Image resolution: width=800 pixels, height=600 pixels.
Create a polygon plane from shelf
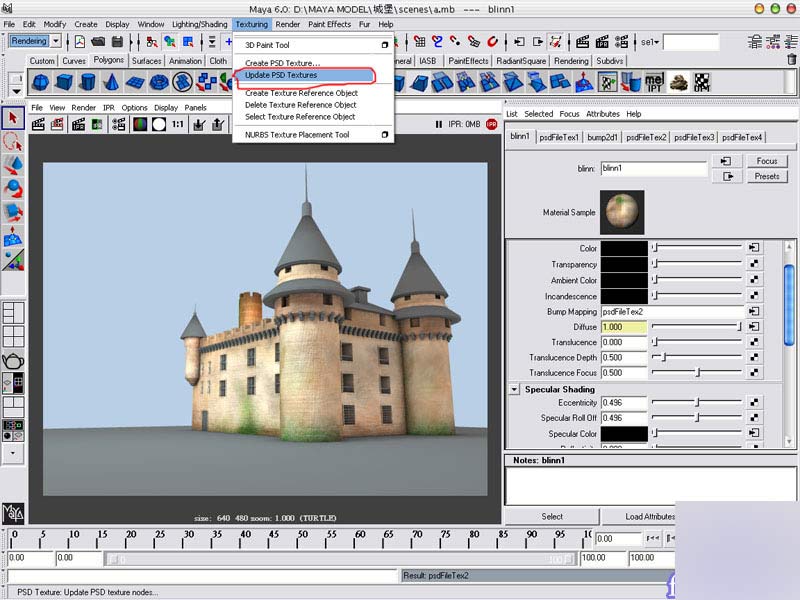[x=135, y=82]
